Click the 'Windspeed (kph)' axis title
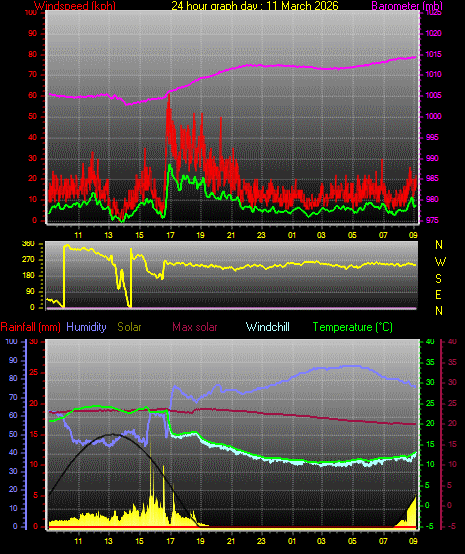Screen dimensions: 465x554 [x=75, y=6]
